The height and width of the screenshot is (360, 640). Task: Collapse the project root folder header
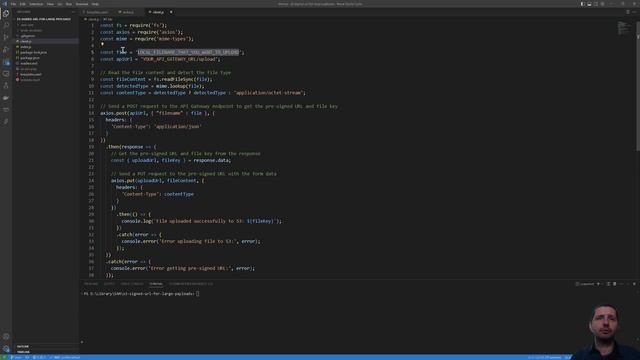coord(45,19)
